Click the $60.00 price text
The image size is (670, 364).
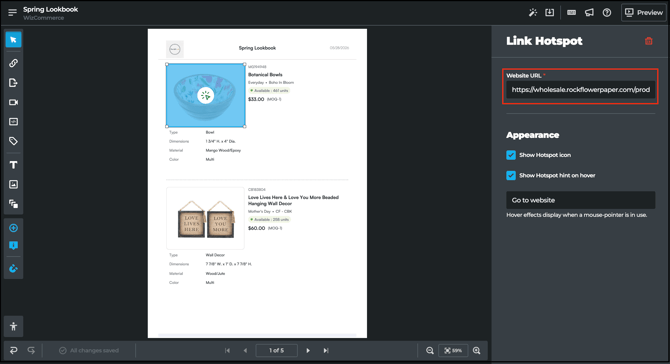point(256,228)
